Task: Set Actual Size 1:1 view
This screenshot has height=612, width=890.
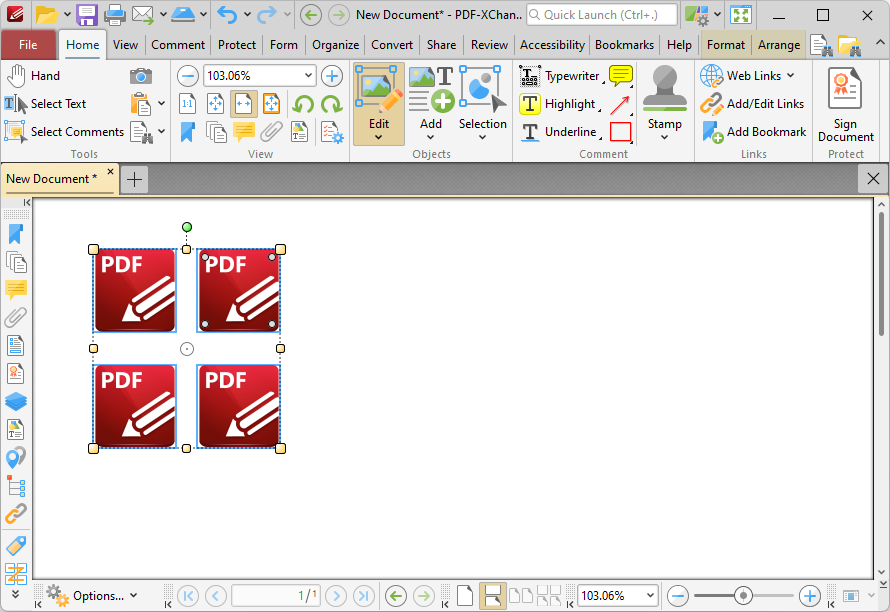Action: point(187,104)
